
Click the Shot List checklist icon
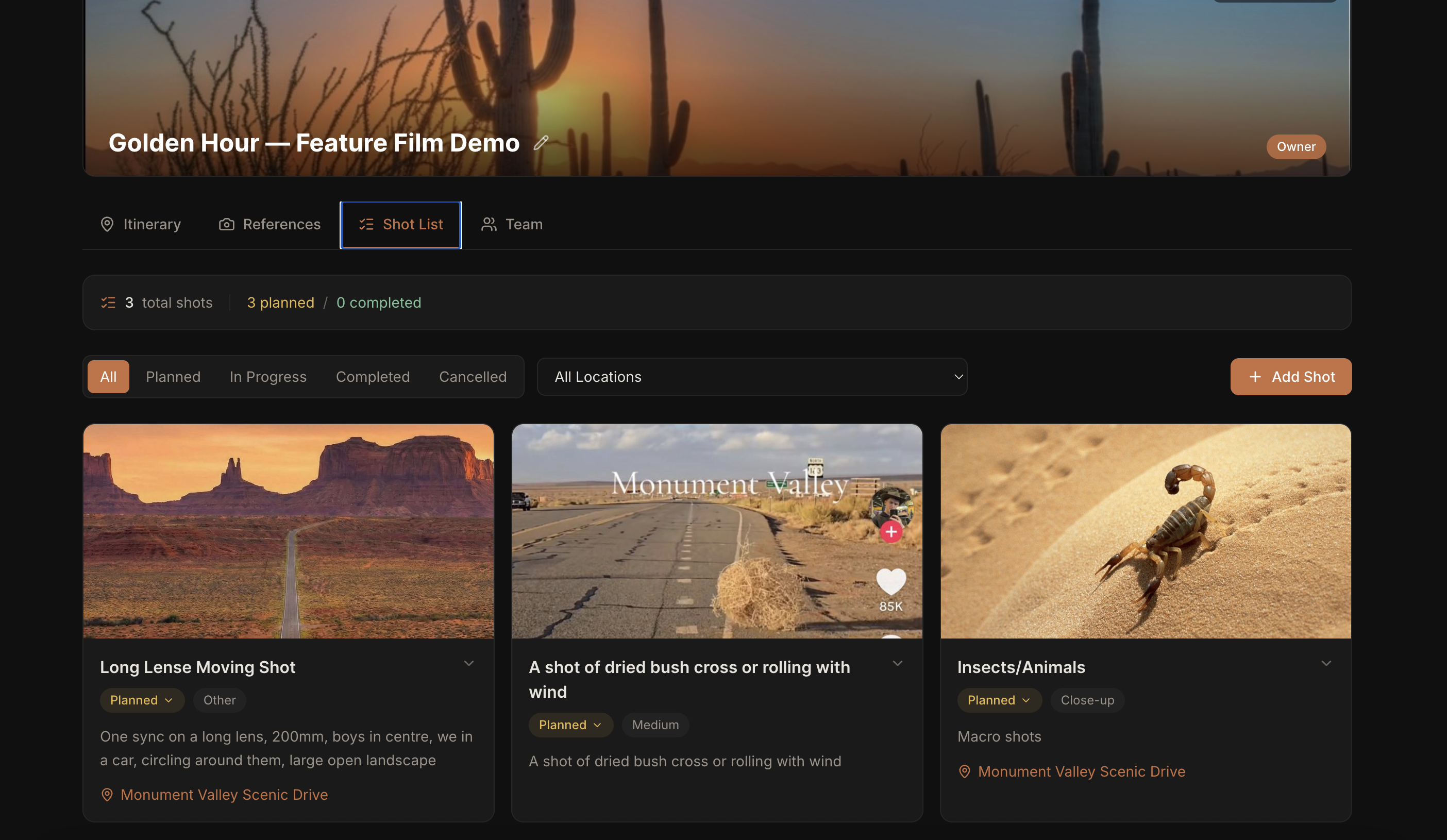tap(366, 225)
